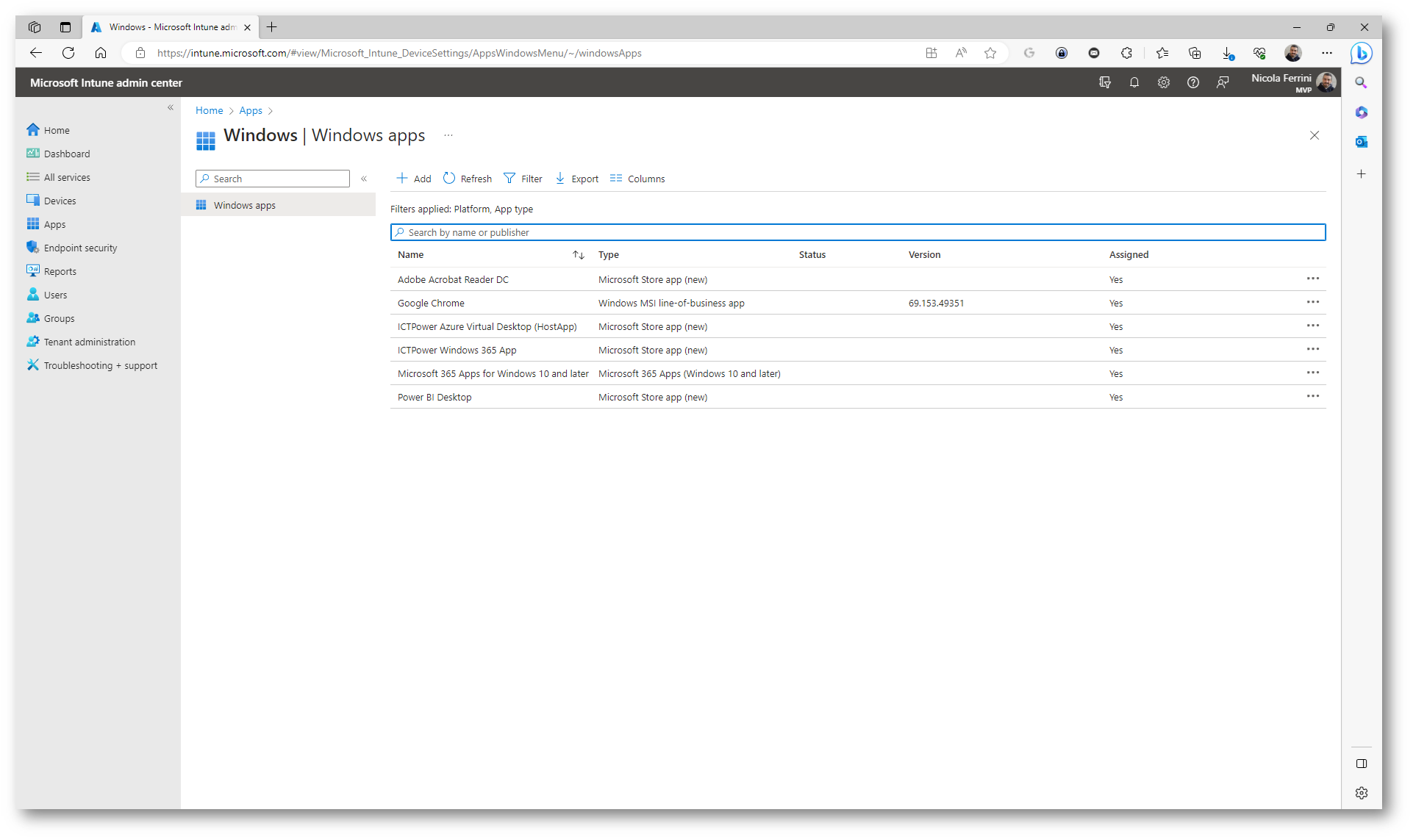1413x840 pixels.
Task: Collapse the main left navigation pane
Action: point(171,107)
